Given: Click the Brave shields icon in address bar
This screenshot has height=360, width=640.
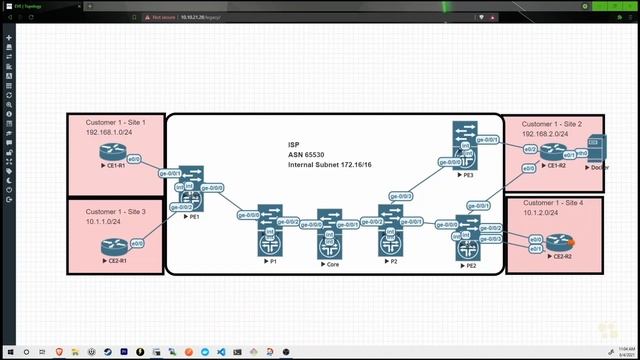Looking at the screenshot, I should [482, 18].
